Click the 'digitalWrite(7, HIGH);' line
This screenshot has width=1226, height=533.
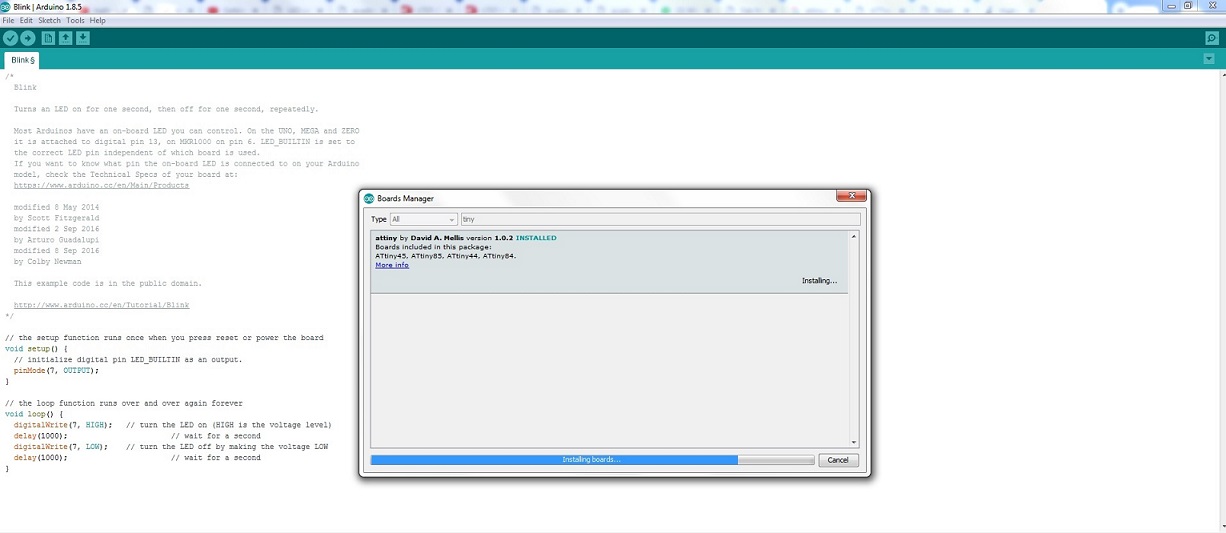click(x=63, y=425)
